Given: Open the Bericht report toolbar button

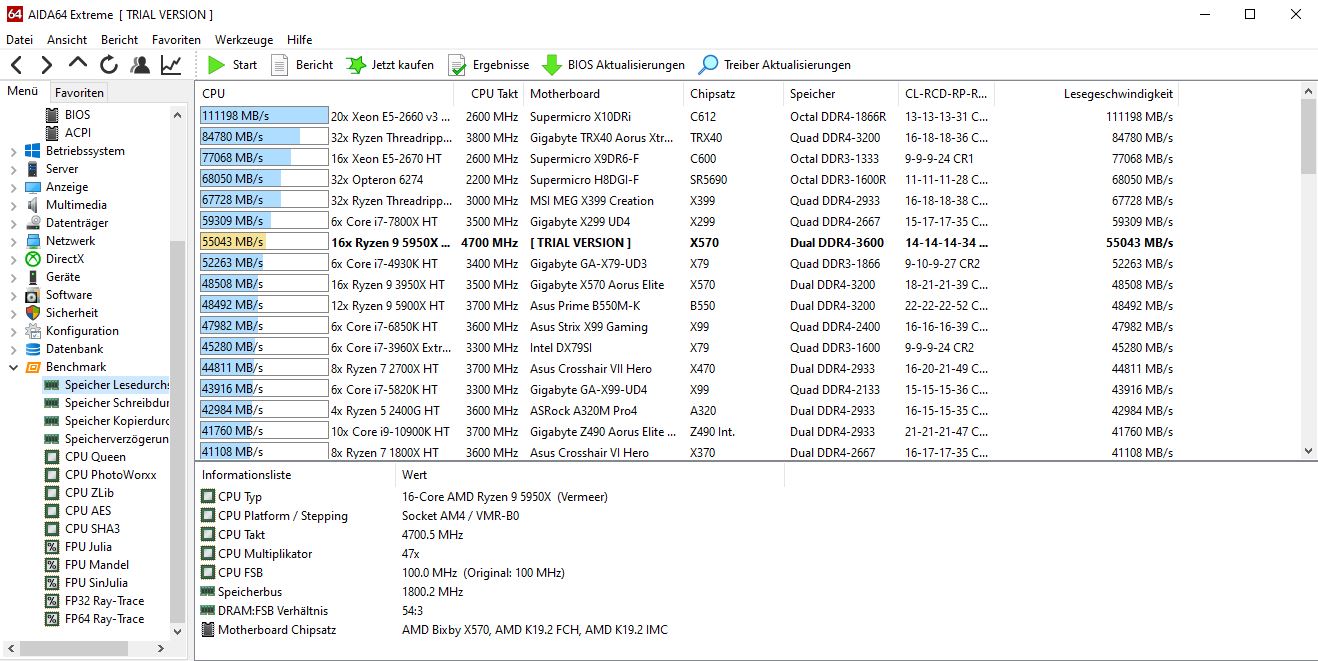Looking at the screenshot, I should point(302,65).
